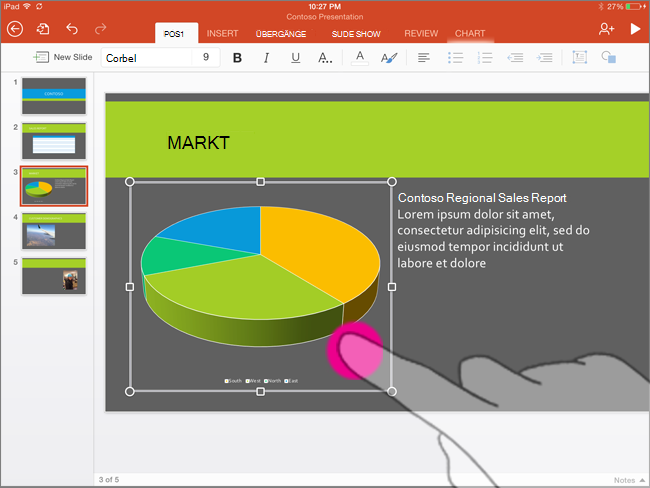The width and height of the screenshot is (650, 488).
Task: Click left-middle chart resize handle
Action: [130, 287]
